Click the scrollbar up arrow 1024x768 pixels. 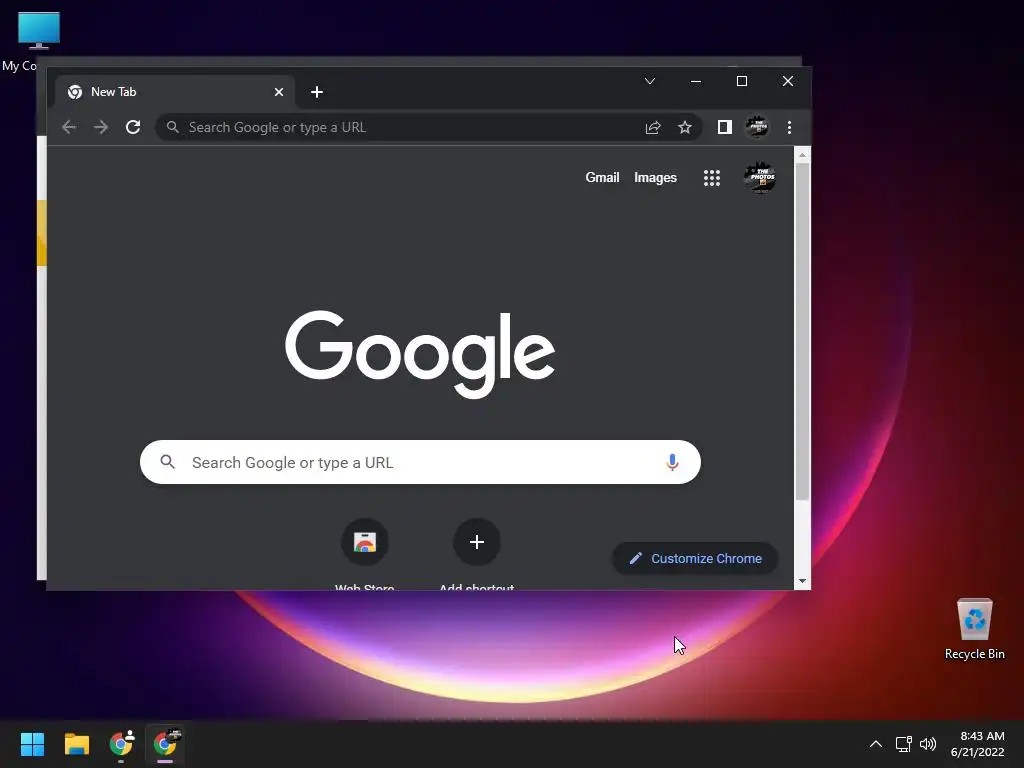click(x=802, y=155)
